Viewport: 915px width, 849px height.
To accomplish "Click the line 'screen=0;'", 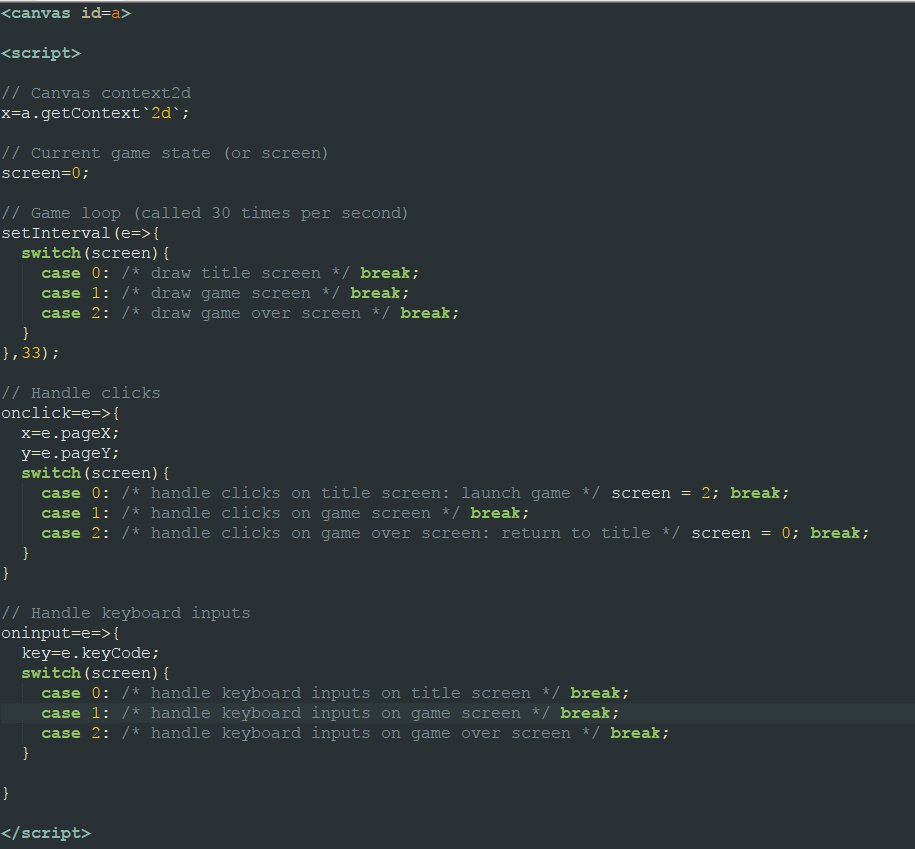I will coord(45,173).
